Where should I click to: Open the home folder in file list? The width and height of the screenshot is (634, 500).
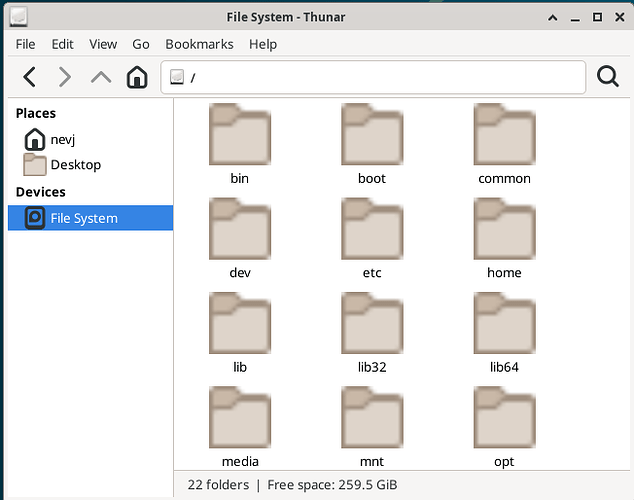[503, 231]
